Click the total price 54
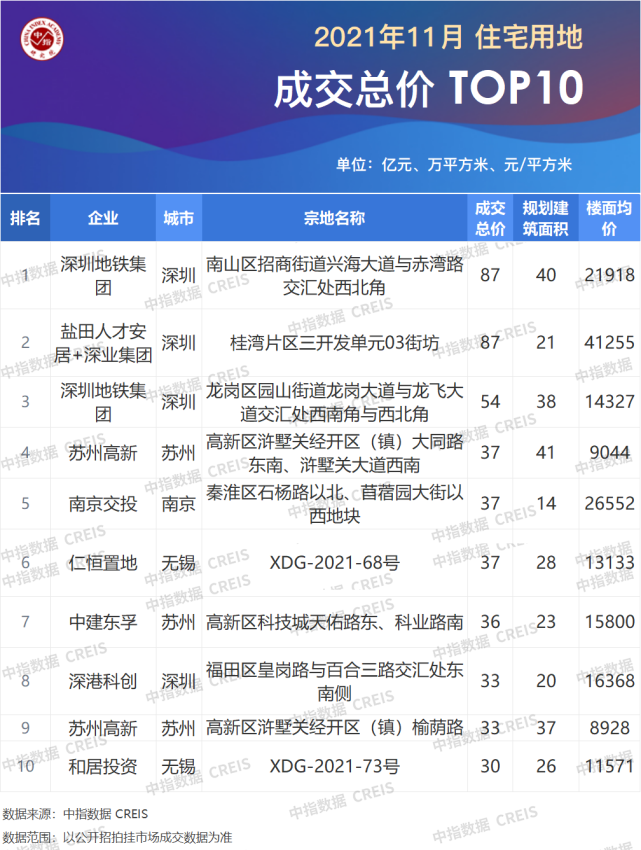 pos(490,402)
